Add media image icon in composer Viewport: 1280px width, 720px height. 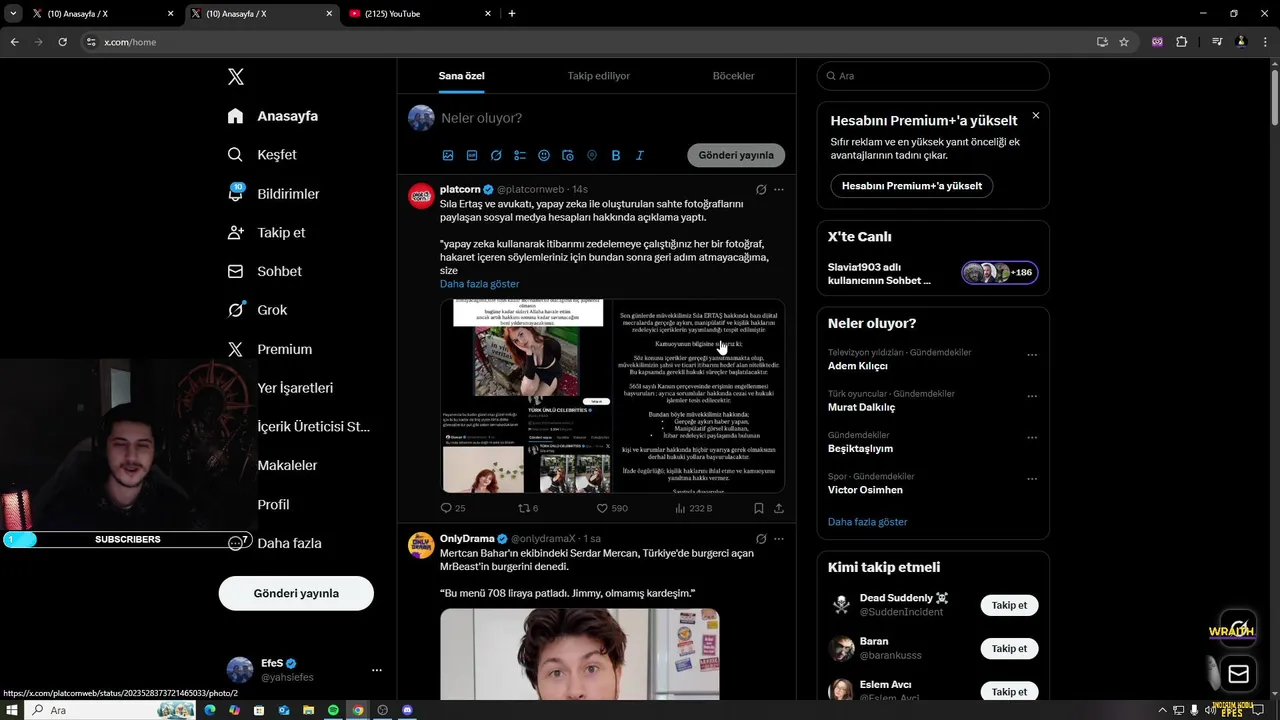448,156
